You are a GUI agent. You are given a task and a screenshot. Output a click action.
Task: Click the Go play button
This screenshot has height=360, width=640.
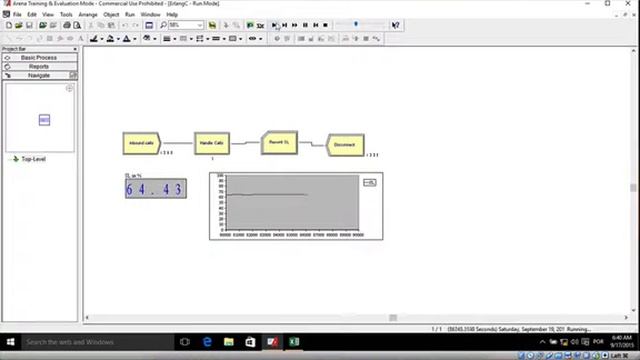click(274, 25)
